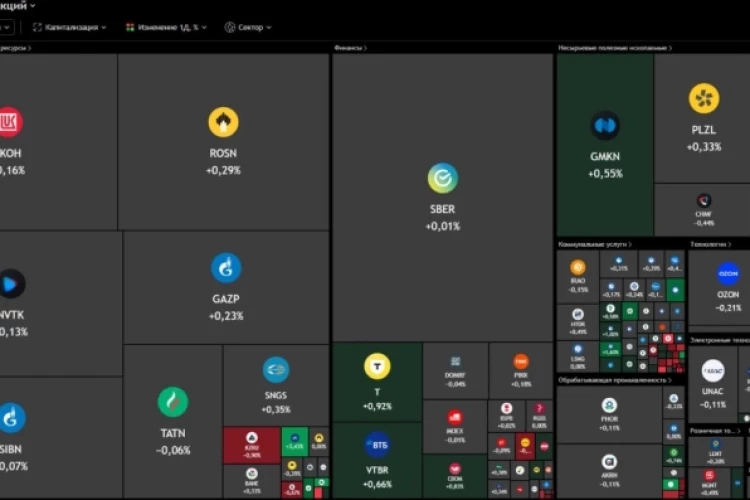Viewport: 750px width, 500px height.
Task: Select the HYDR RusHydro logo
Action: [578, 314]
